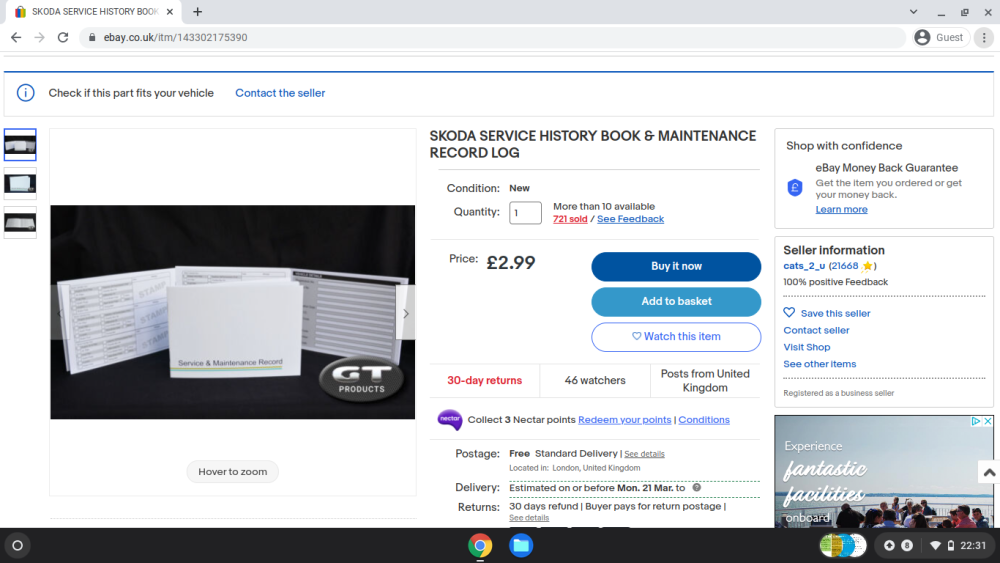1000x563 pixels.
Task: Open Money Back Guarantee Learn more link
Action: click(841, 209)
